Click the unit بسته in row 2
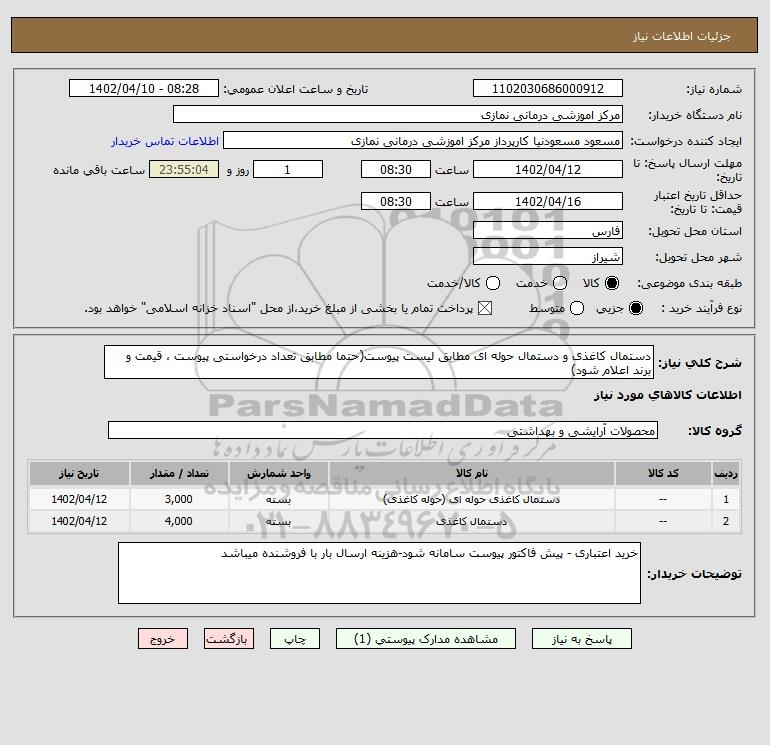The image size is (770, 745). [278, 522]
